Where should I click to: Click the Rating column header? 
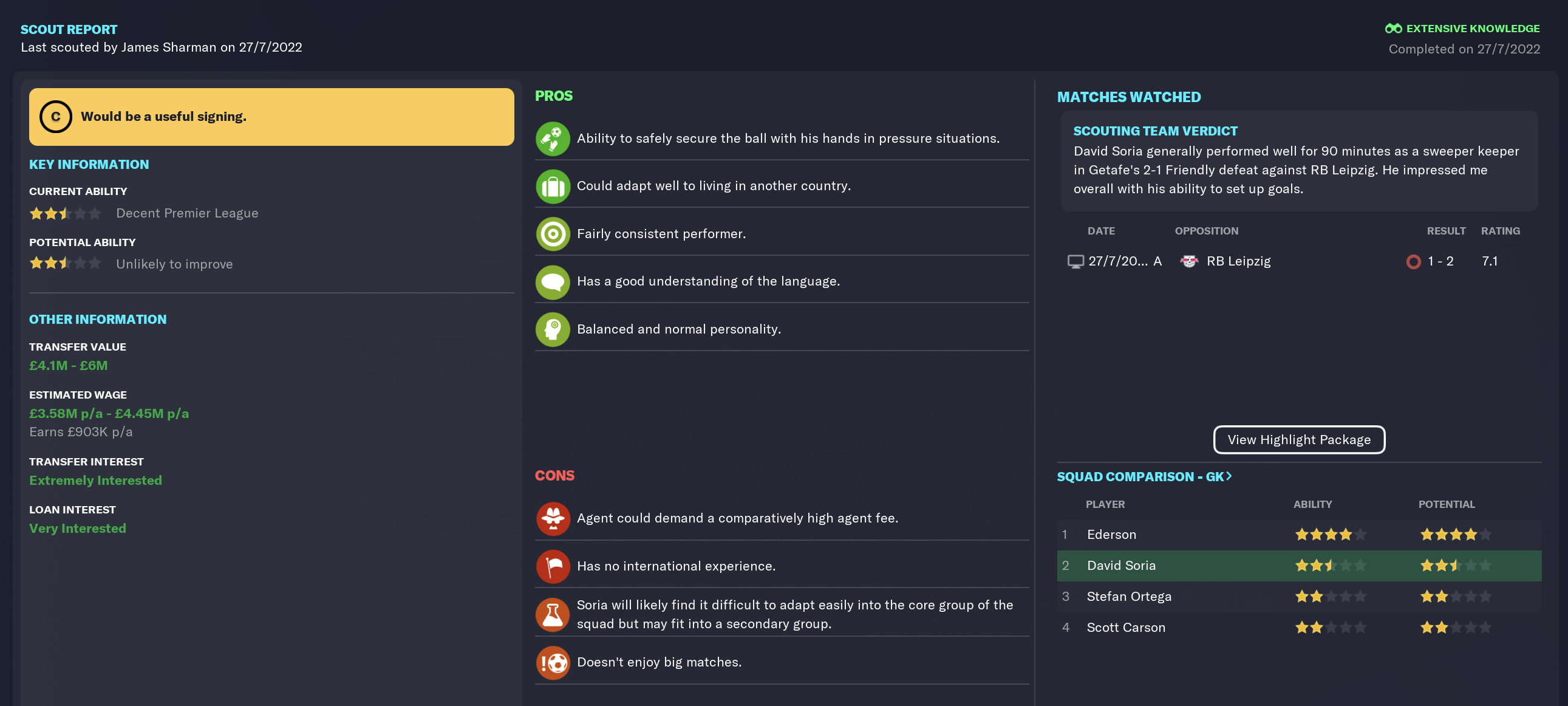[x=1500, y=231]
